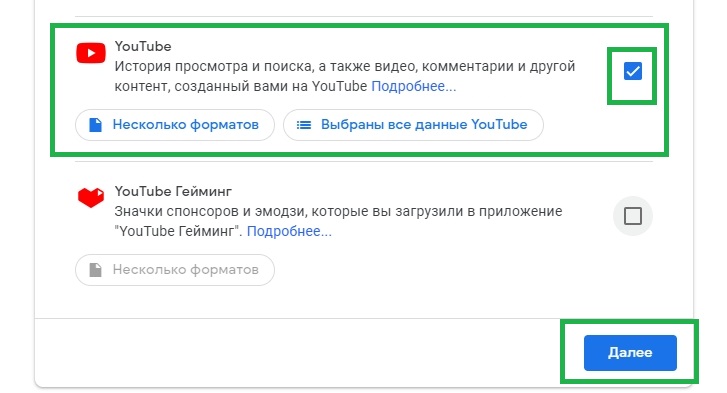The height and width of the screenshot is (393, 727).
Task: Click the list icon beside Выбраны все данные YouTube
Action: 304,125
